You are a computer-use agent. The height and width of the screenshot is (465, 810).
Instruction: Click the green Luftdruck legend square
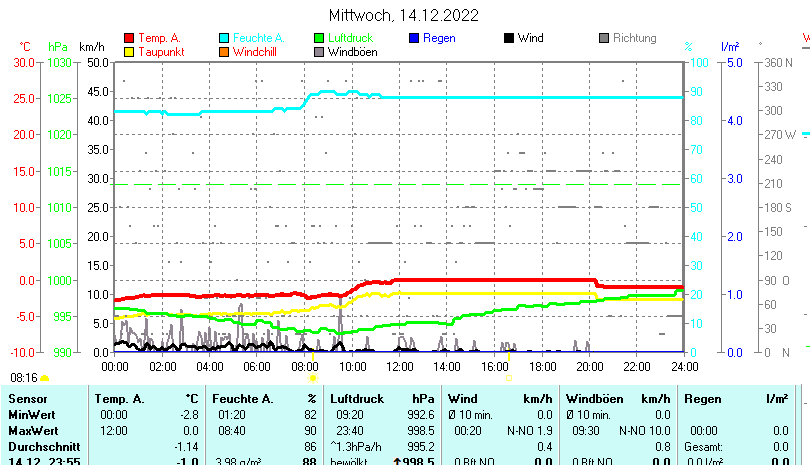click(x=319, y=38)
